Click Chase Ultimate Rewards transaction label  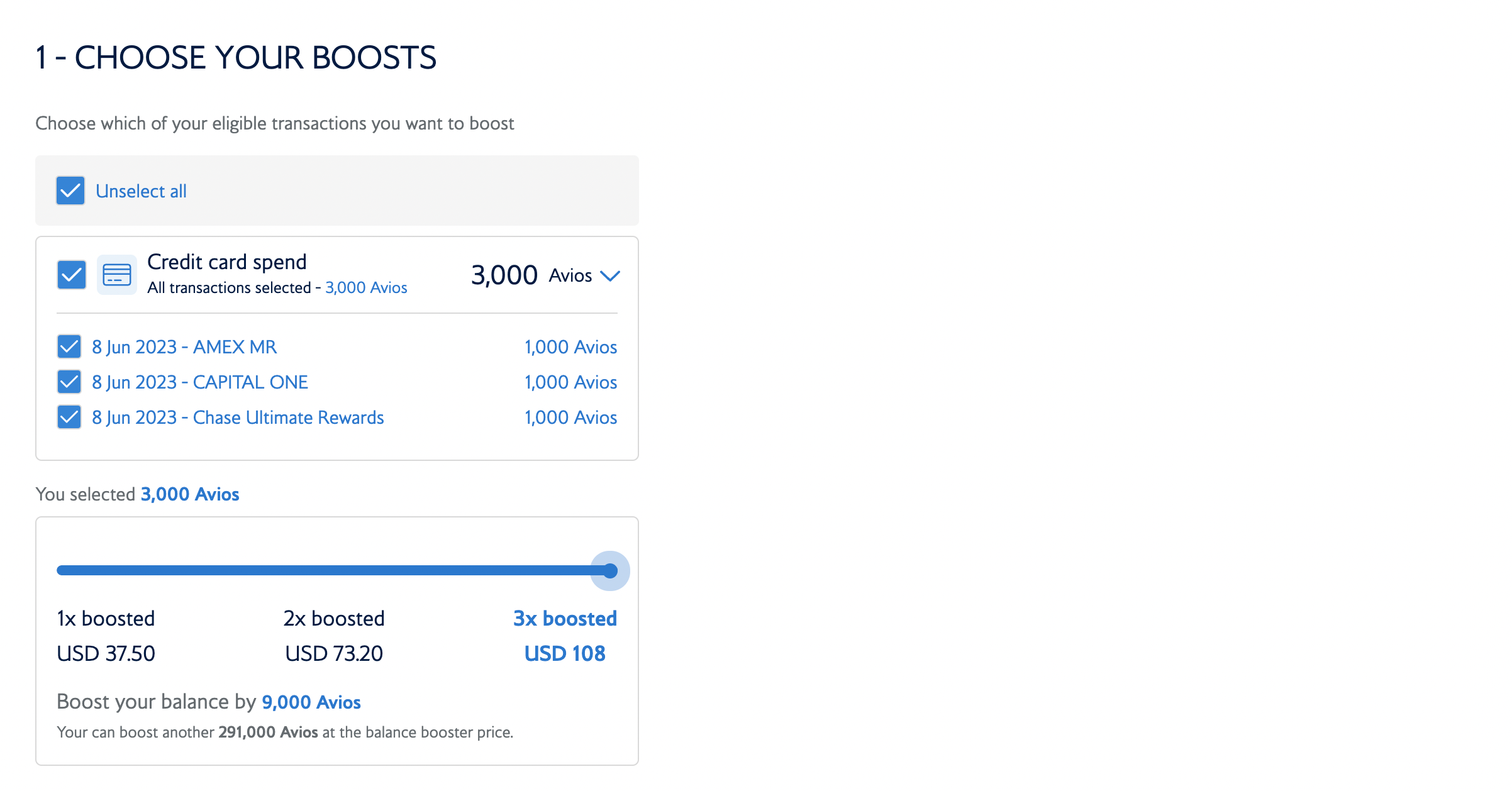[x=238, y=418]
